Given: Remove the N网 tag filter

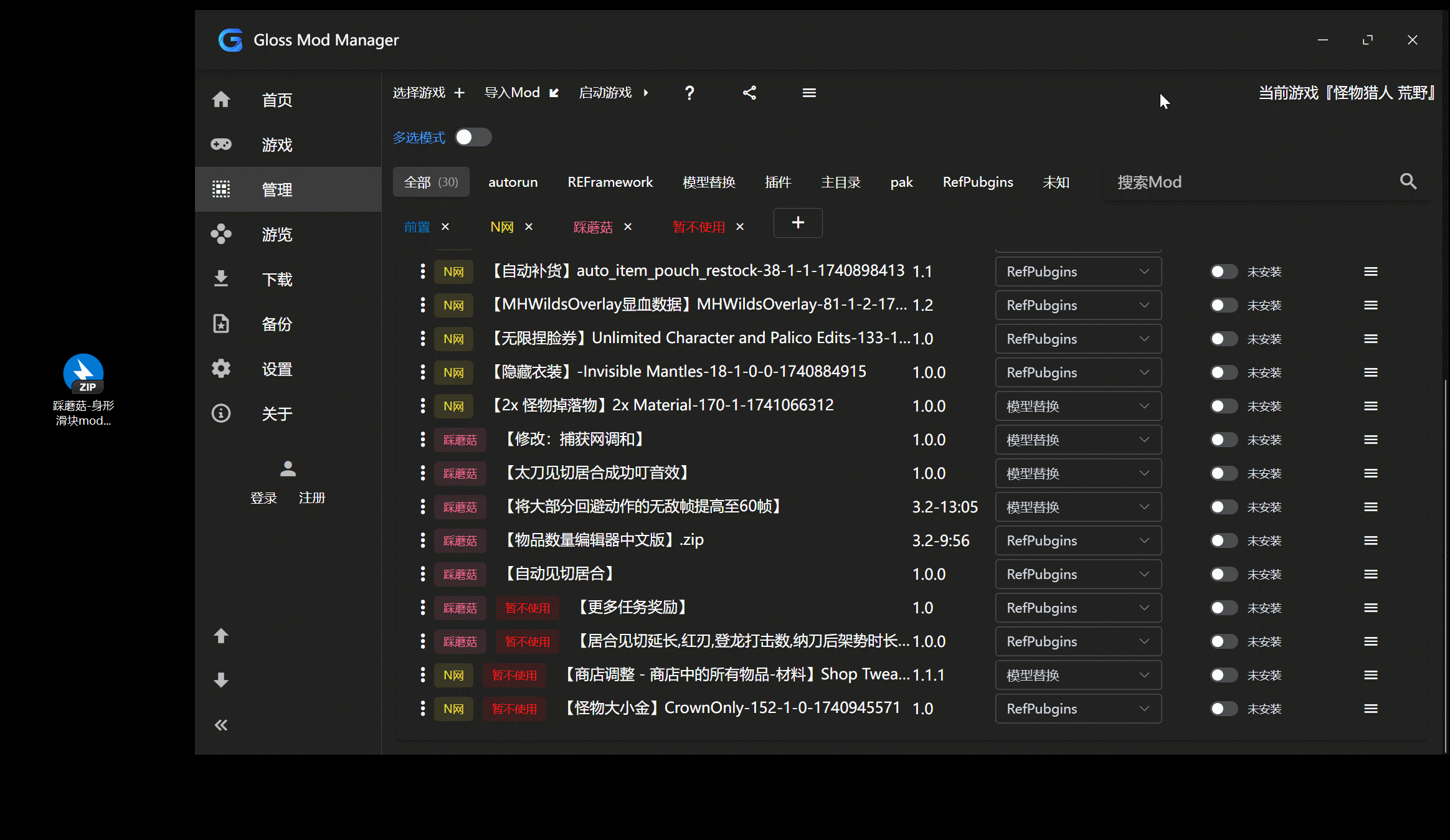Looking at the screenshot, I should click(529, 227).
